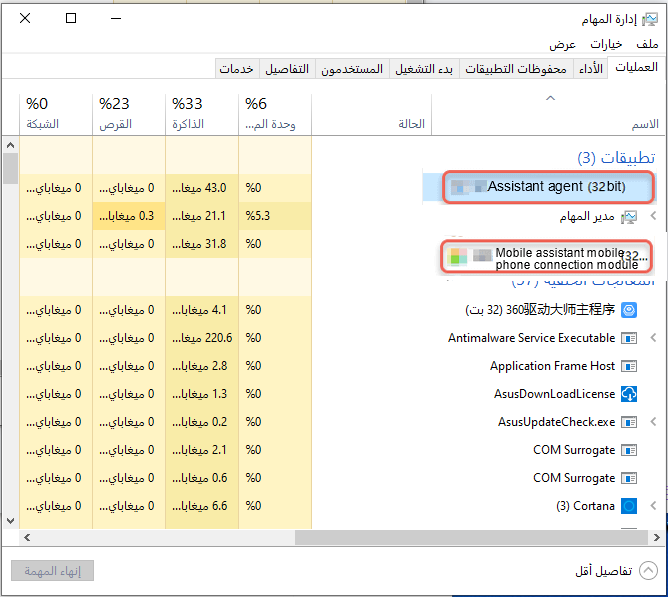
Task: Click the vertical scrollbar up arrow
Action: point(11,145)
